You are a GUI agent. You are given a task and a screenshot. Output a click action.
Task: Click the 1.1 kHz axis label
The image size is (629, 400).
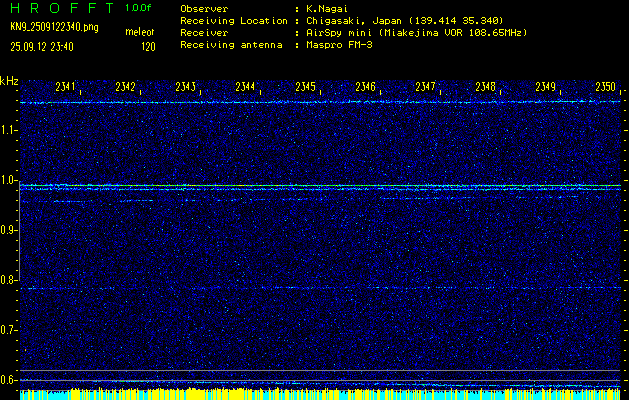pos(8,130)
